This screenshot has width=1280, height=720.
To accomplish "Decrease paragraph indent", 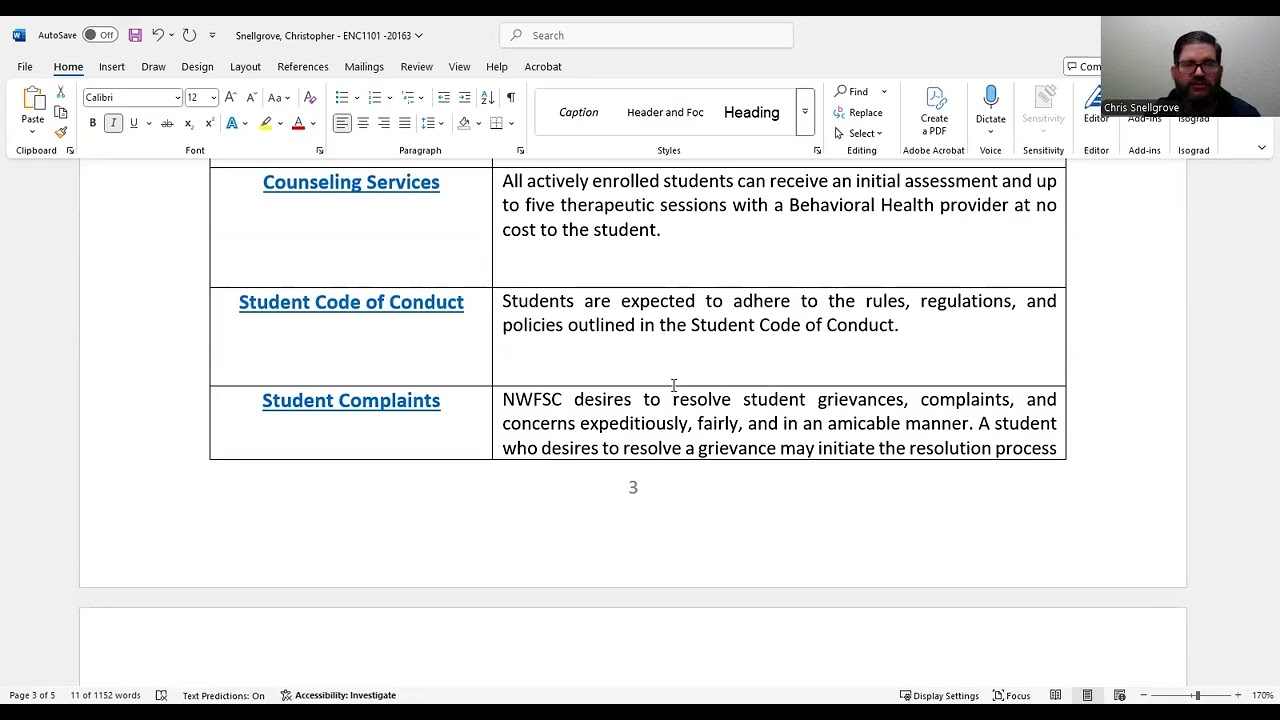I will tap(444, 97).
